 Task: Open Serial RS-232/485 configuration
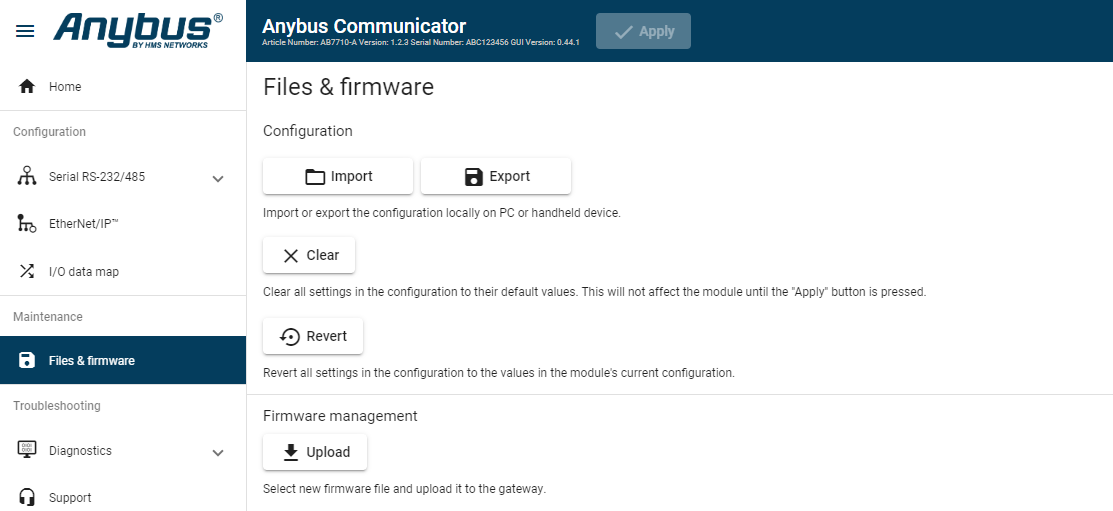[123, 177]
